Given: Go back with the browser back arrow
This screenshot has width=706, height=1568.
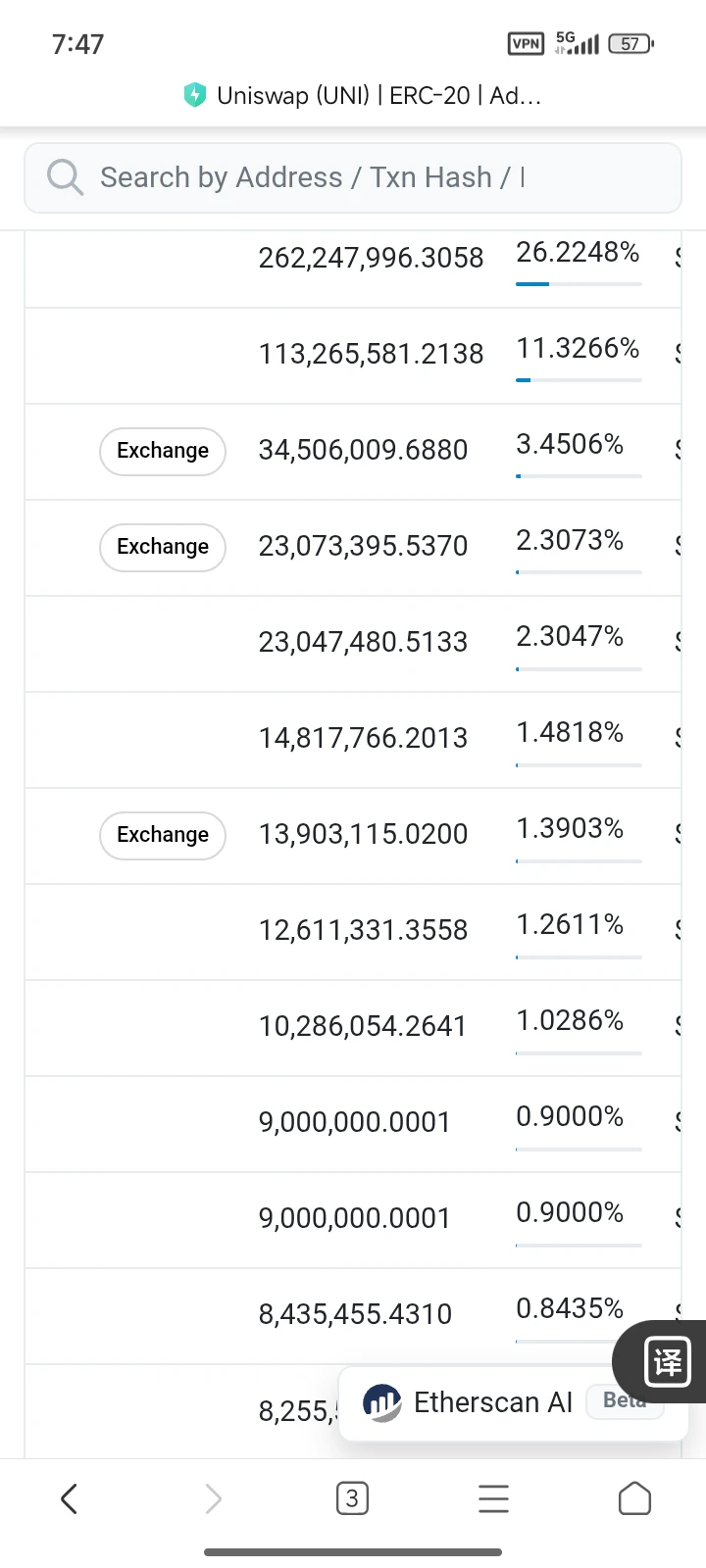Looking at the screenshot, I should [69, 1498].
